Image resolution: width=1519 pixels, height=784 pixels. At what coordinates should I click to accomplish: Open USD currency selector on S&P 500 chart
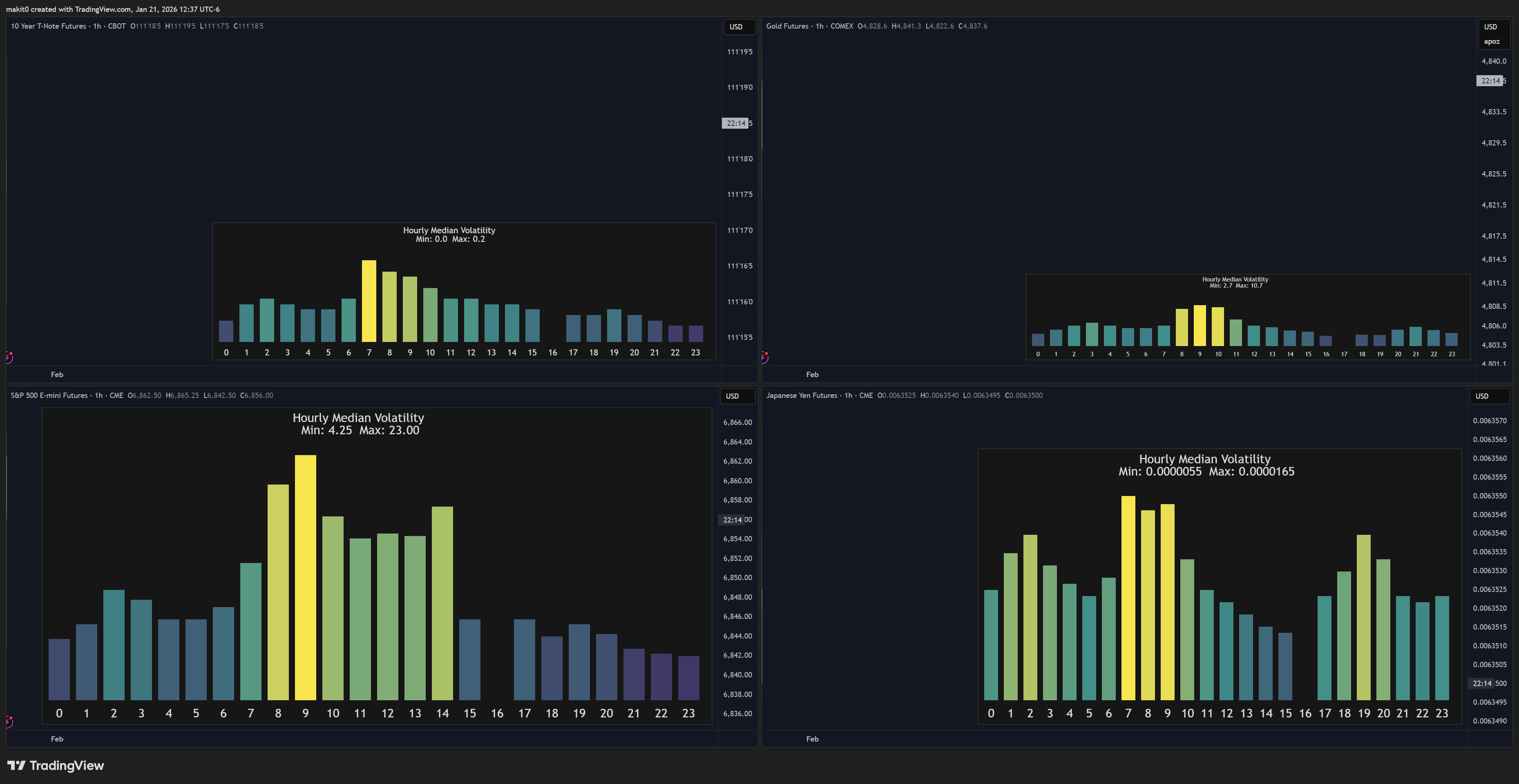pos(737,396)
